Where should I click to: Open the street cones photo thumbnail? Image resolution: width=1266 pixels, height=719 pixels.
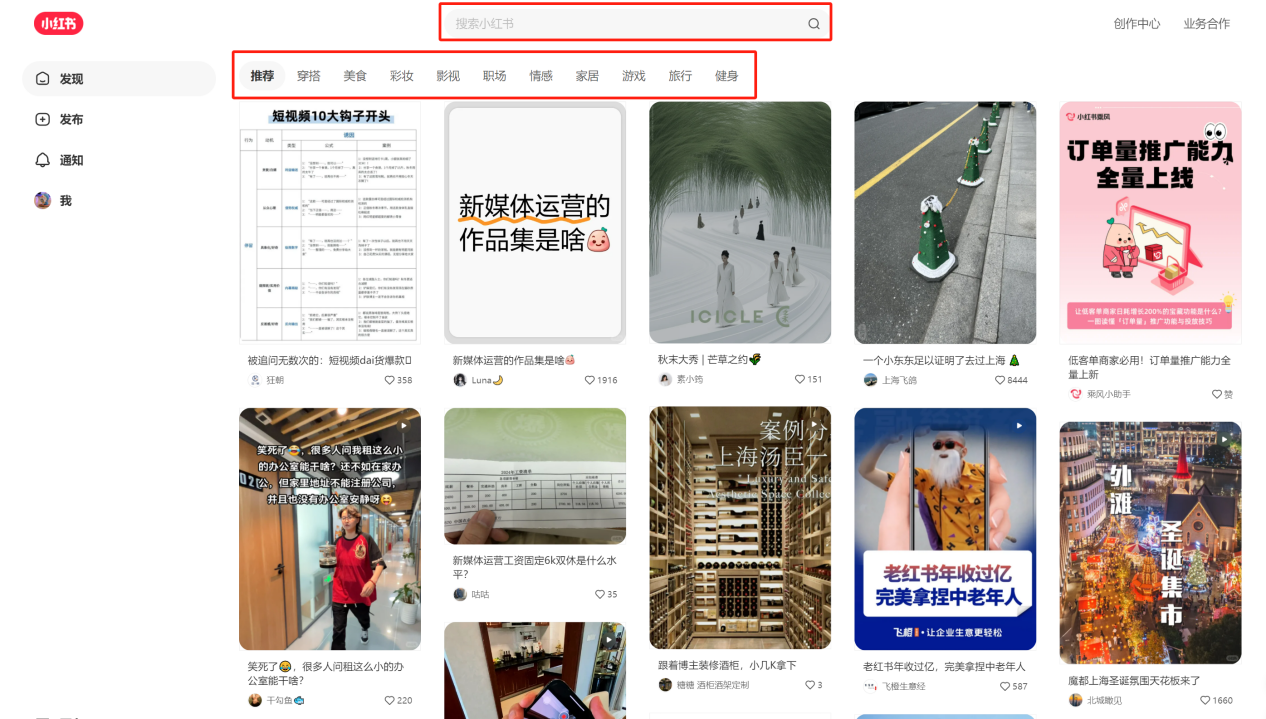[945, 222]
